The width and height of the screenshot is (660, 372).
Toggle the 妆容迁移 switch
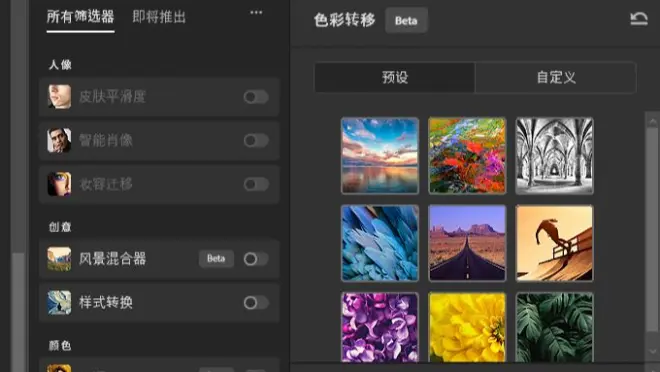(x=256, y=184)
